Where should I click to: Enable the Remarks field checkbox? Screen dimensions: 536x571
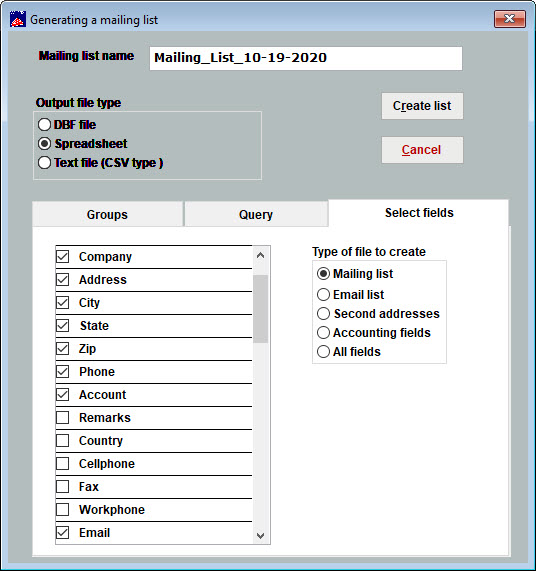click(x=63, y=418)
